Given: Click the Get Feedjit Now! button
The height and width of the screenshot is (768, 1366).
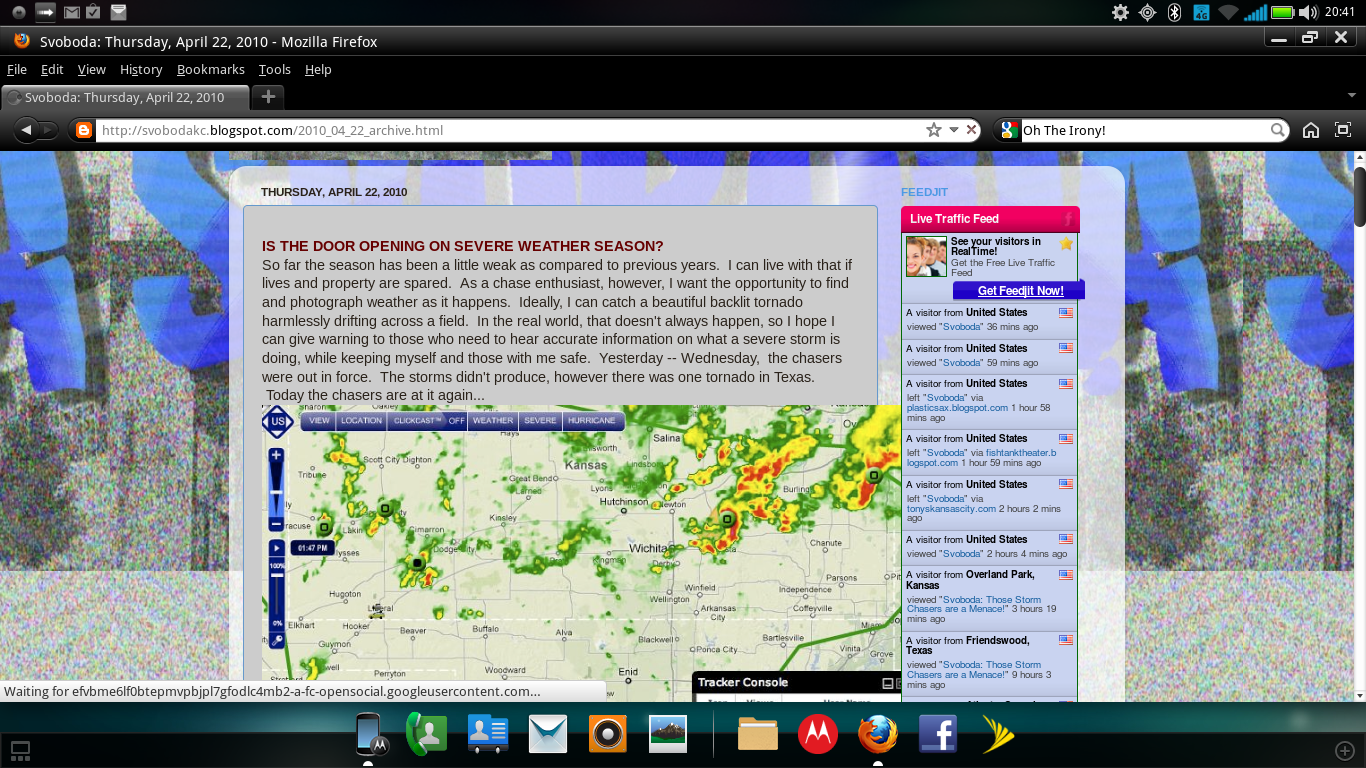Looking at the screenshot, I should tap(1019, 290).
